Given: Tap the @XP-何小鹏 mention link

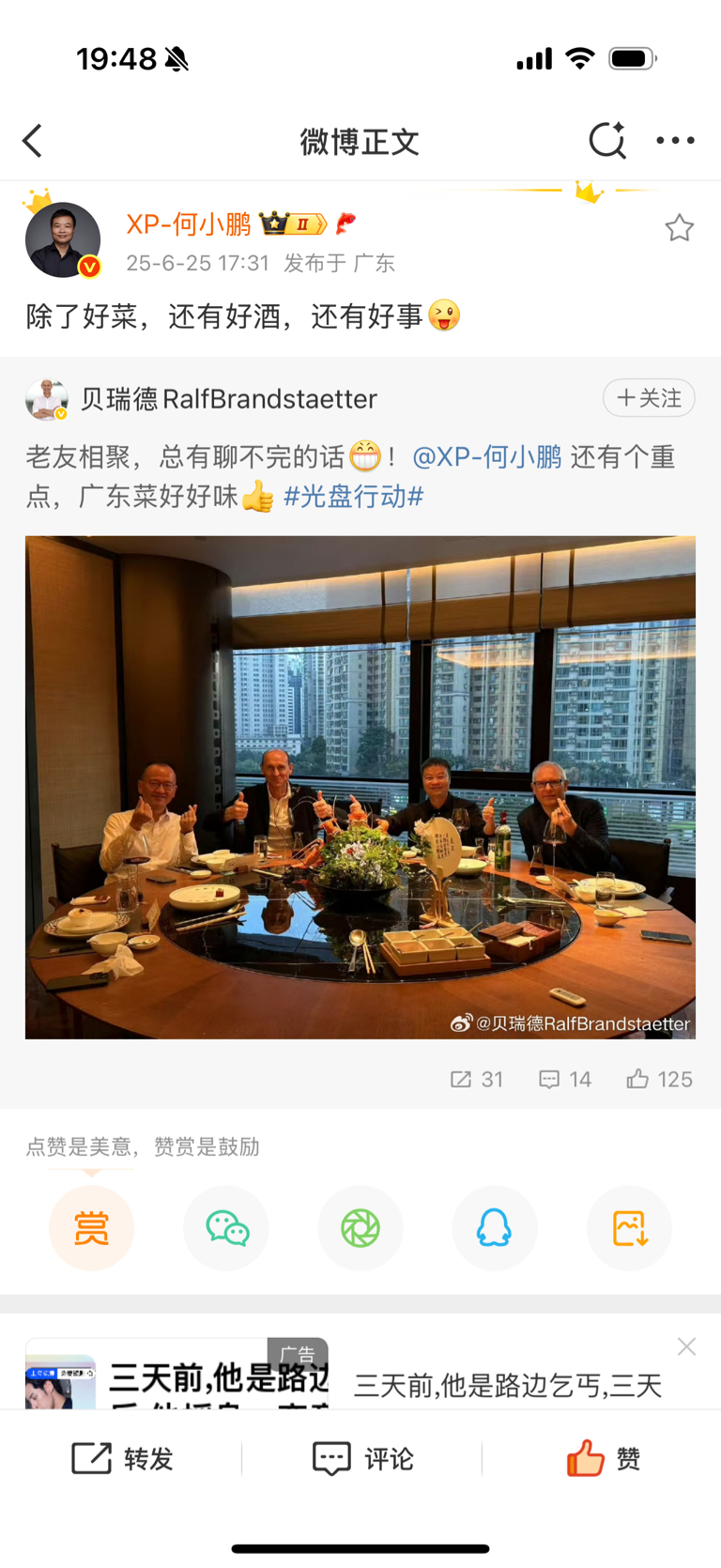Looking at the screenshot, I should click(x=486, y=457).
